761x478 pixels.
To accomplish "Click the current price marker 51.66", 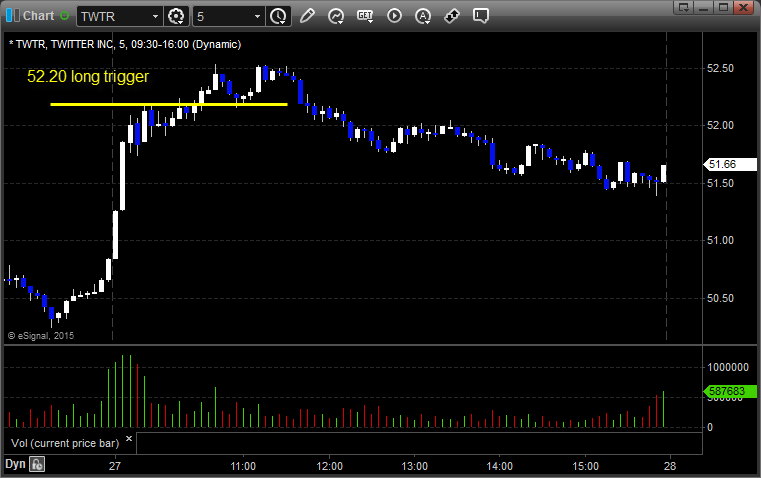I will [730, 165].
